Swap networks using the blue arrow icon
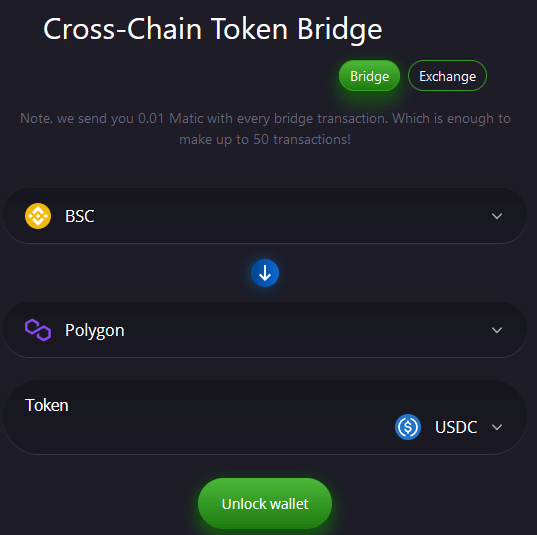The width and height of the screenshot is (537, 535). point(265,273)
